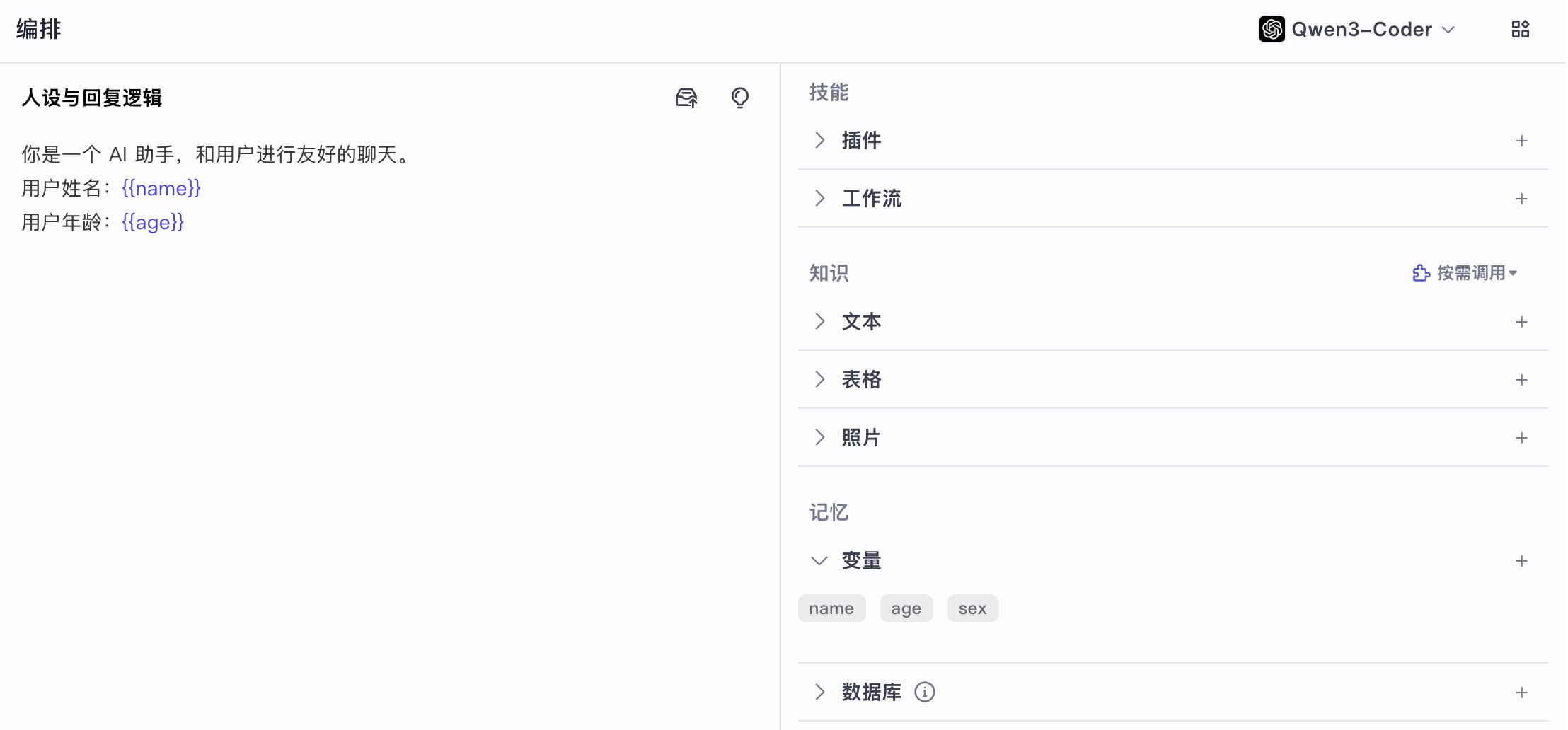Add a new variable with plus icon
Screen dimensions: 1568x730
[1521, 561]
